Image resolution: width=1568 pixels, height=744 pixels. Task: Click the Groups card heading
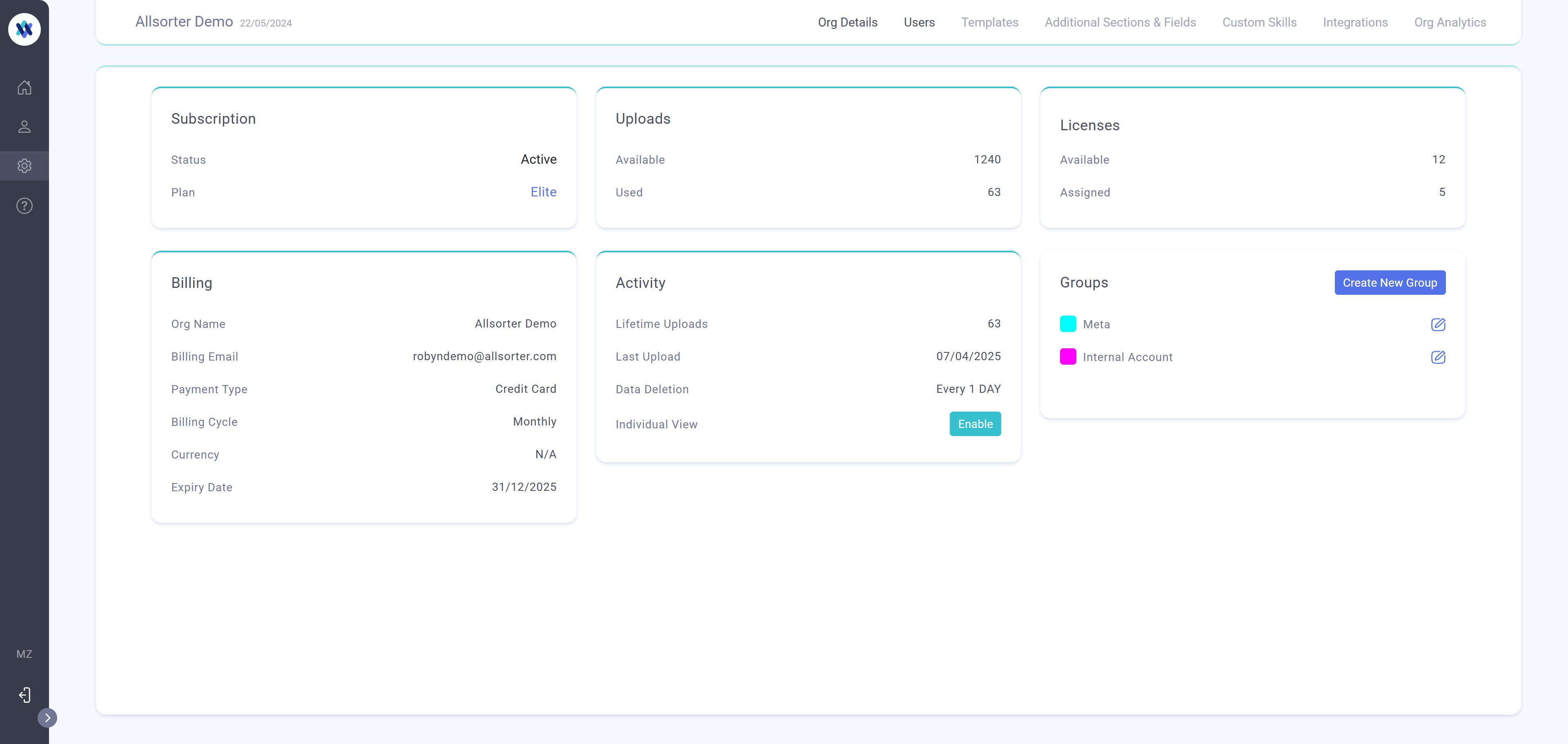(1083, 283)
